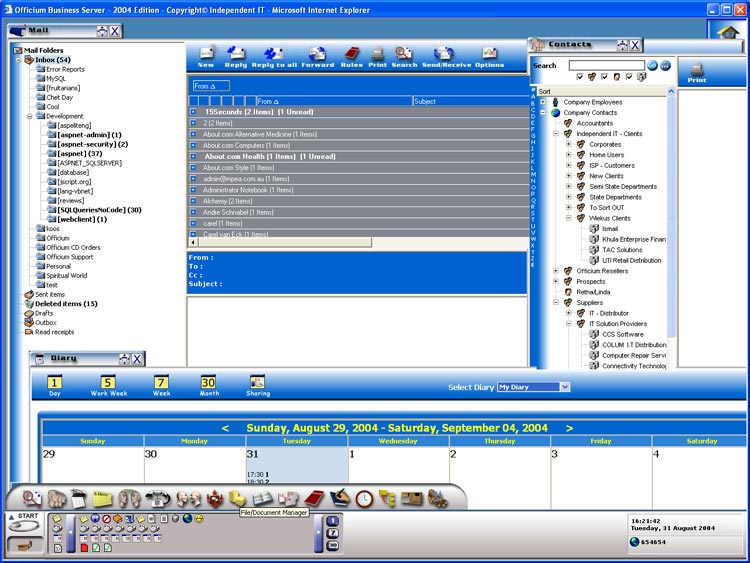Click the 30-day shortcut button in bottom tray
The image size is (750, 563).
point(332,546)
